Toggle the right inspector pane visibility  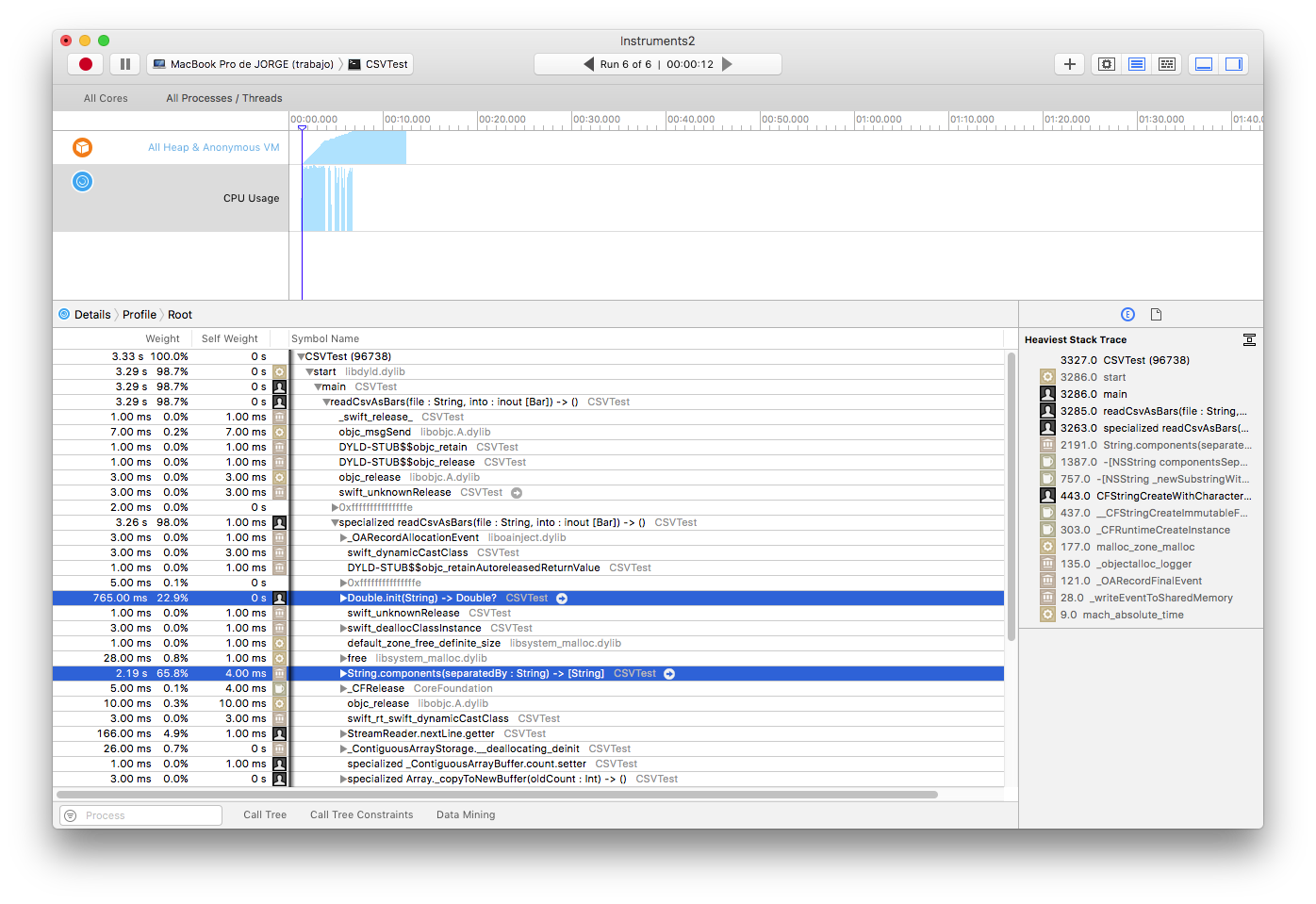pos(1234,64)
